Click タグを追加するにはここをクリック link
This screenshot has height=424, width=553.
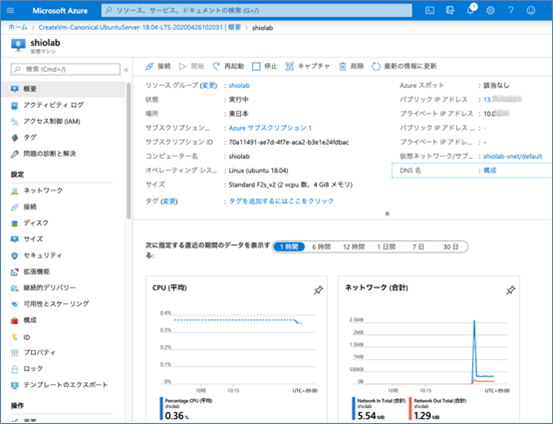pos(281,201)
